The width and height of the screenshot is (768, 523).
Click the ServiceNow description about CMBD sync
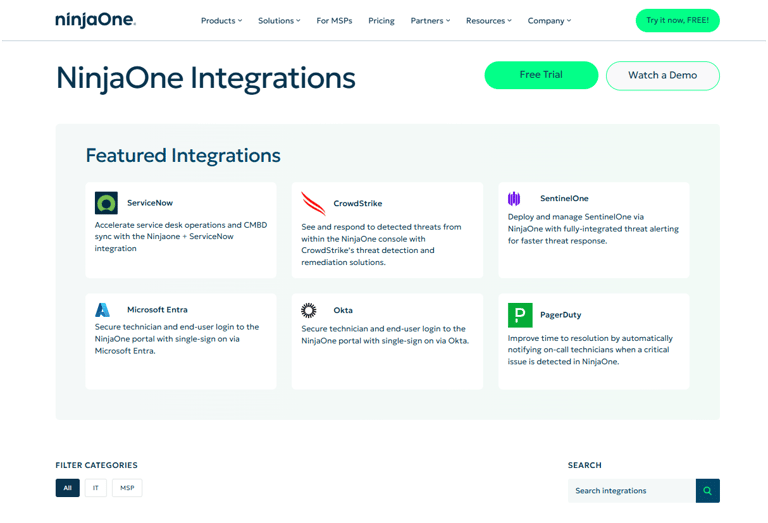181,237
